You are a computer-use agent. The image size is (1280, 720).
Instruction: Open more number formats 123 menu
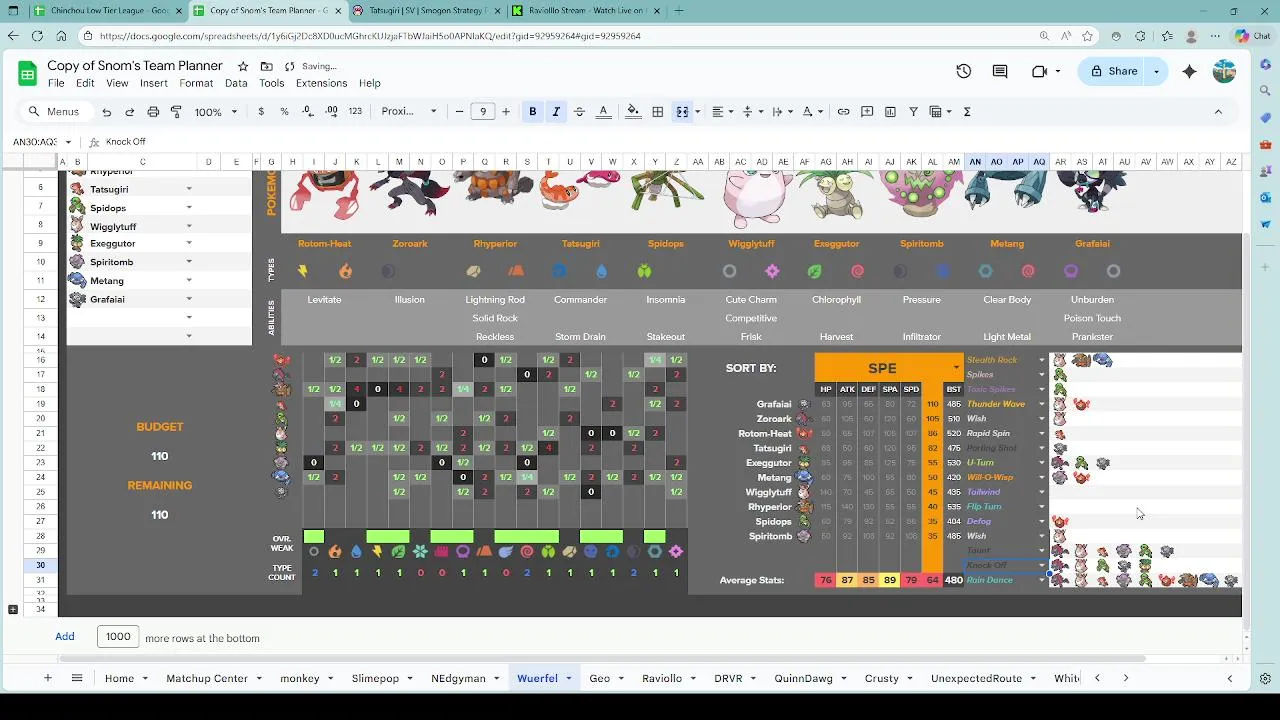pos(355,112)
